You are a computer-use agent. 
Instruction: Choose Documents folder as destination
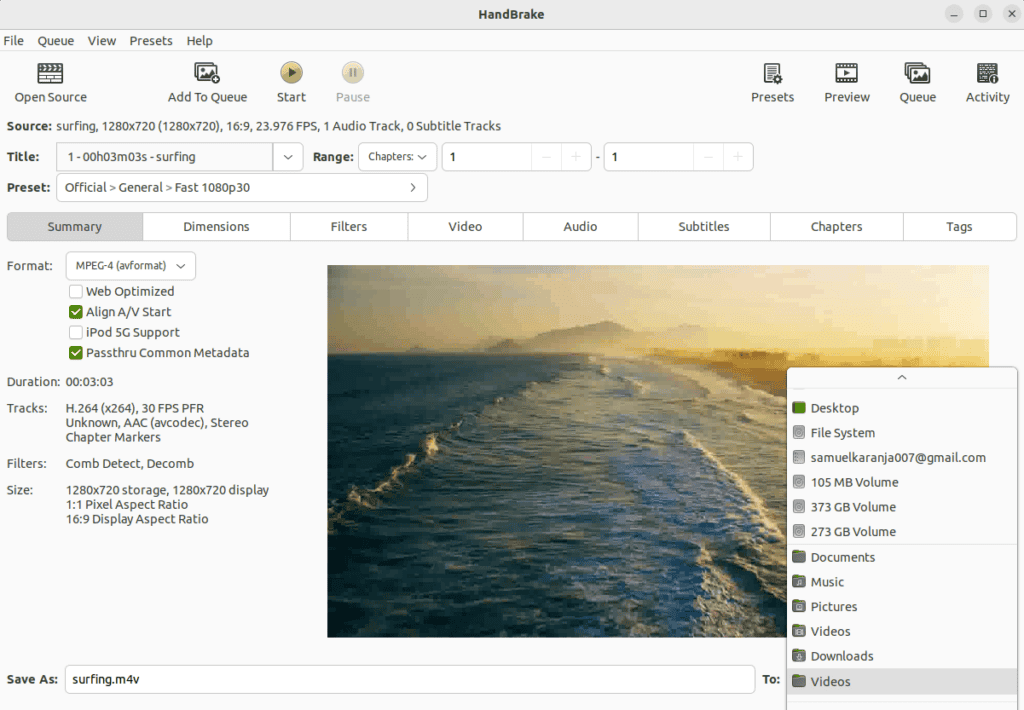902,557
